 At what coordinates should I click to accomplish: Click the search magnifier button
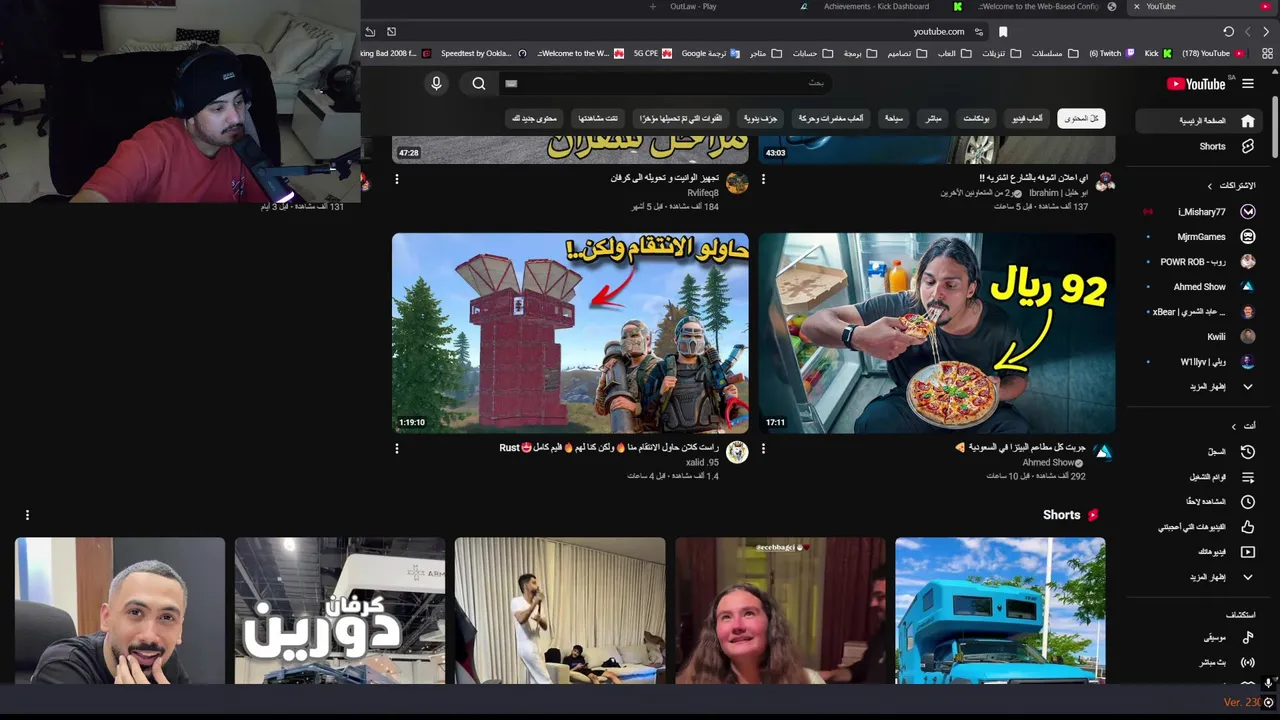pyautogui.click(x=479, y=84)
